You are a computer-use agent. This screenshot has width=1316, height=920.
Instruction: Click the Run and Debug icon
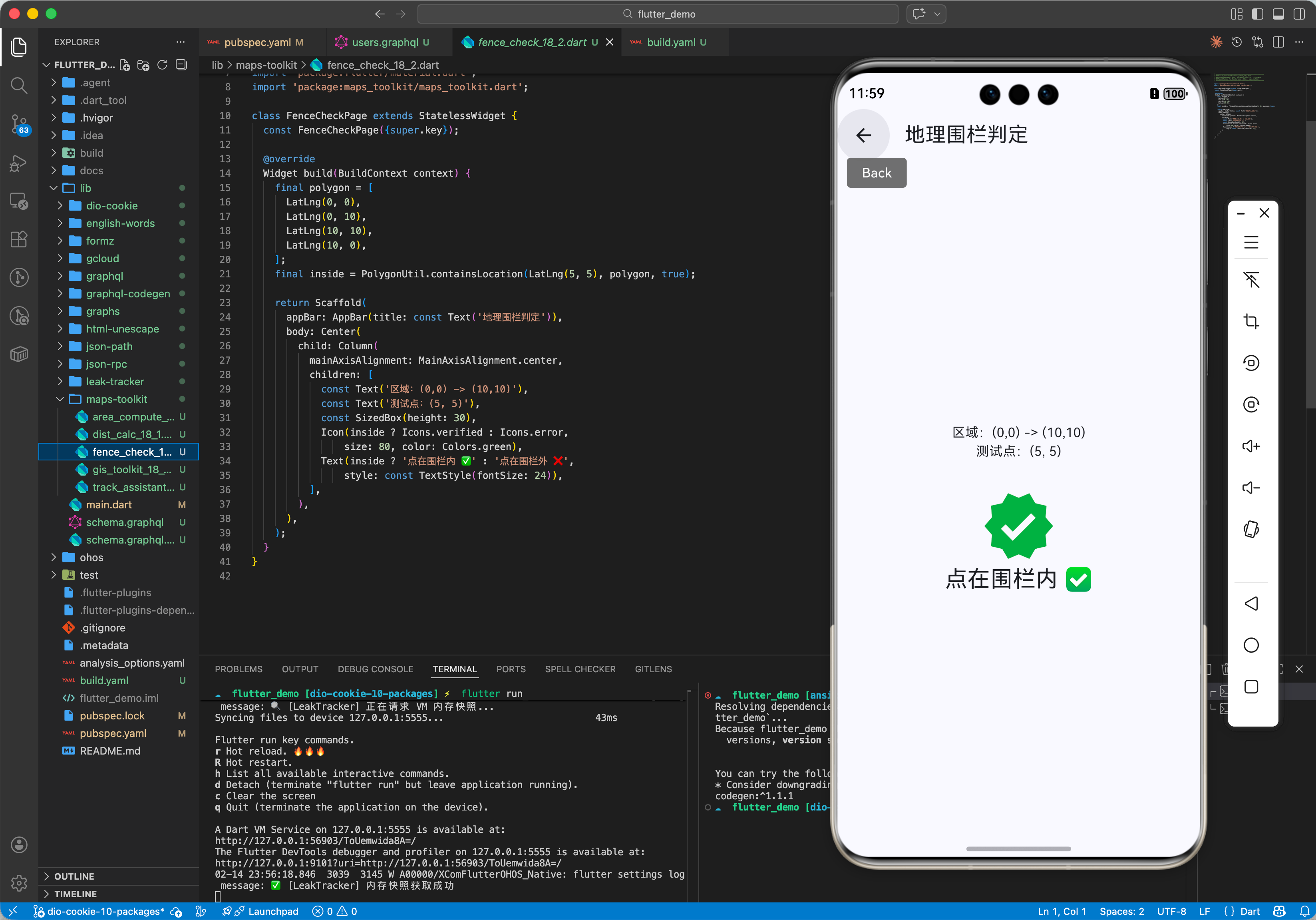click(x=19, y=163)
